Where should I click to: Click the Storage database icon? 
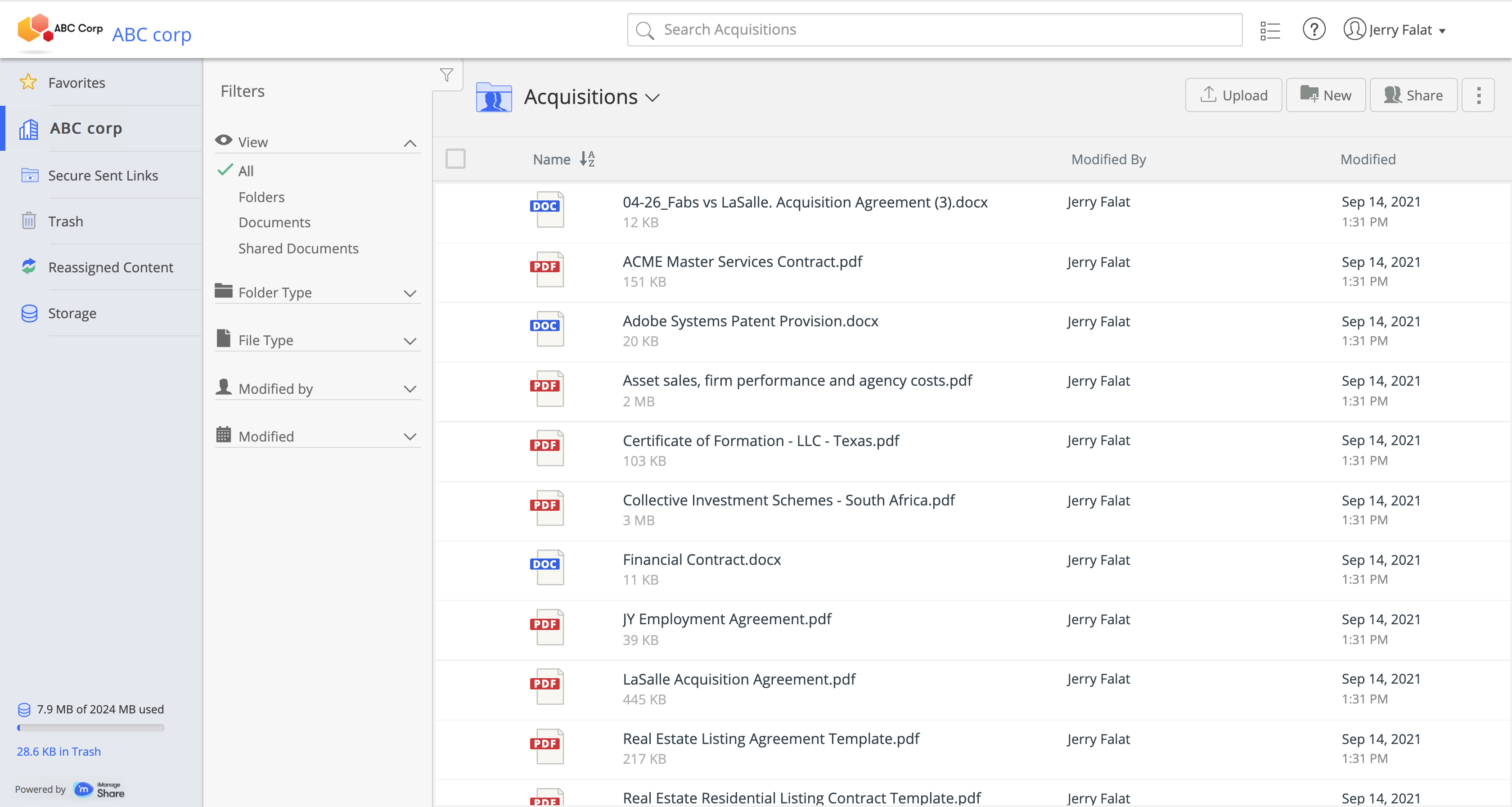(28, 313)
